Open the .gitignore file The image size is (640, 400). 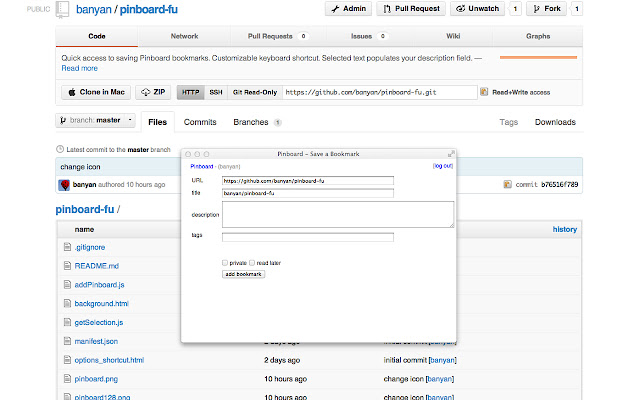pos(90,247)
